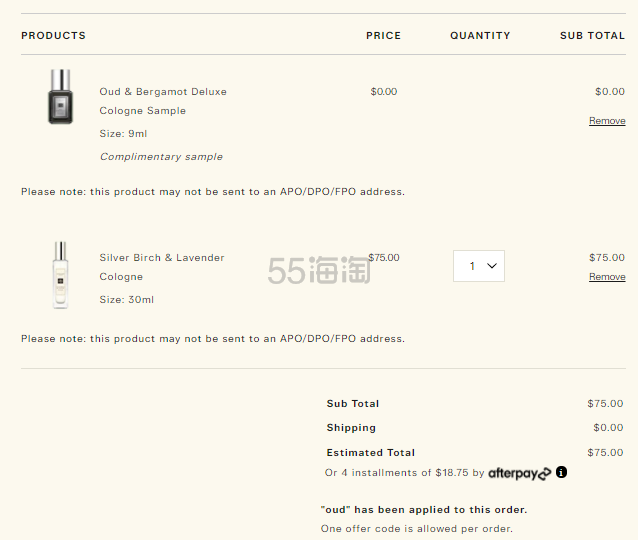This screenshot has width=638, height=540.
Task: Remove the Silver Birch & Lavender Cologne
Action: [607, 277]
